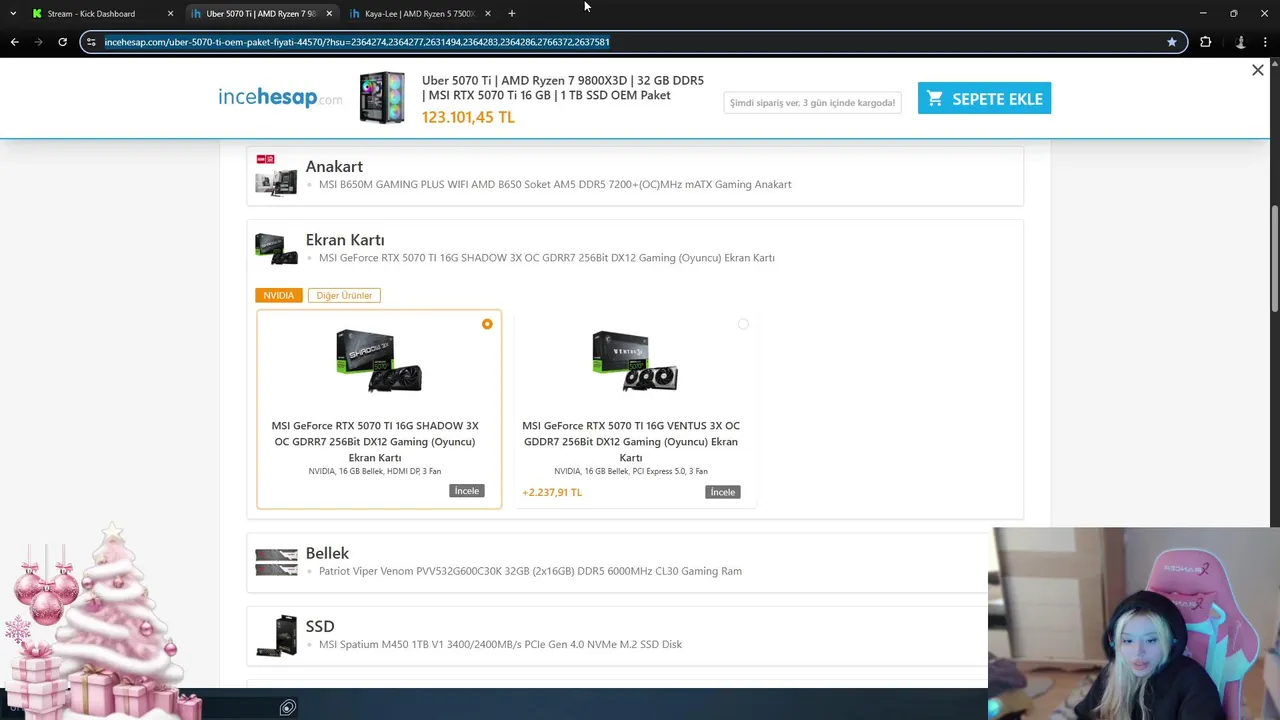Click the motherboard icon beside Anakart
The width and height of the screenshot is (1280, 720).
[276, 175]
